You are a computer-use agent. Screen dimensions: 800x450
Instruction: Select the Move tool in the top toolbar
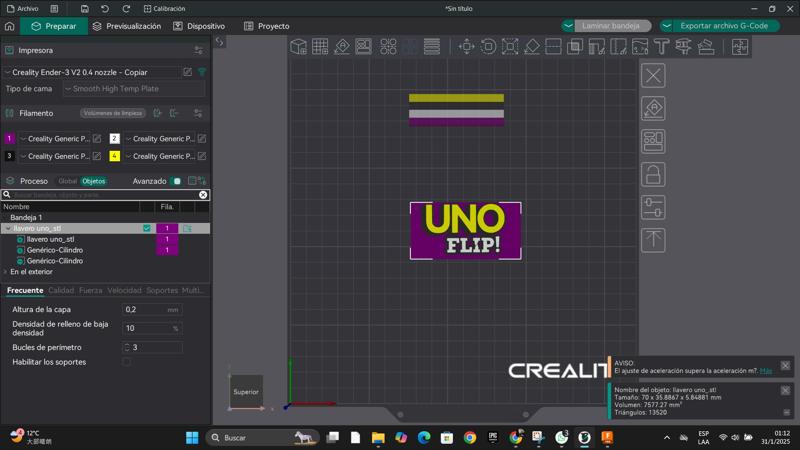pyautogui.click(x=466, y=46)
